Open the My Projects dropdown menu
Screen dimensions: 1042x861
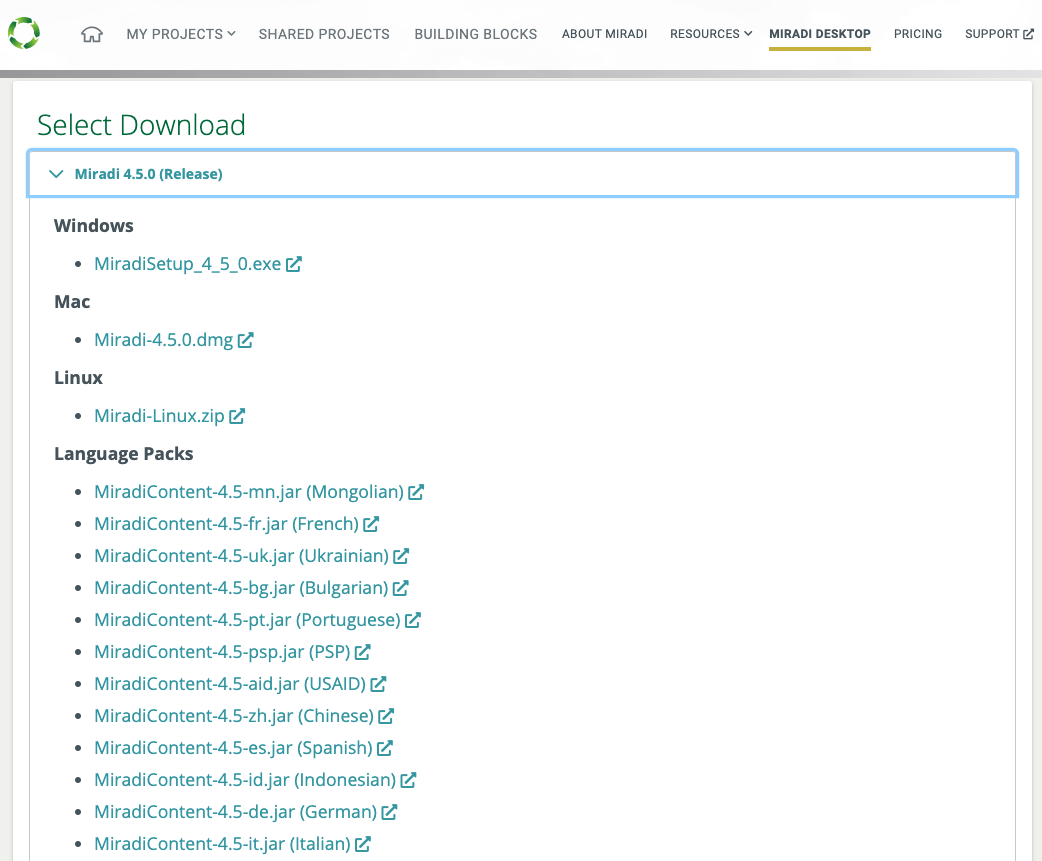click(180, 34)
